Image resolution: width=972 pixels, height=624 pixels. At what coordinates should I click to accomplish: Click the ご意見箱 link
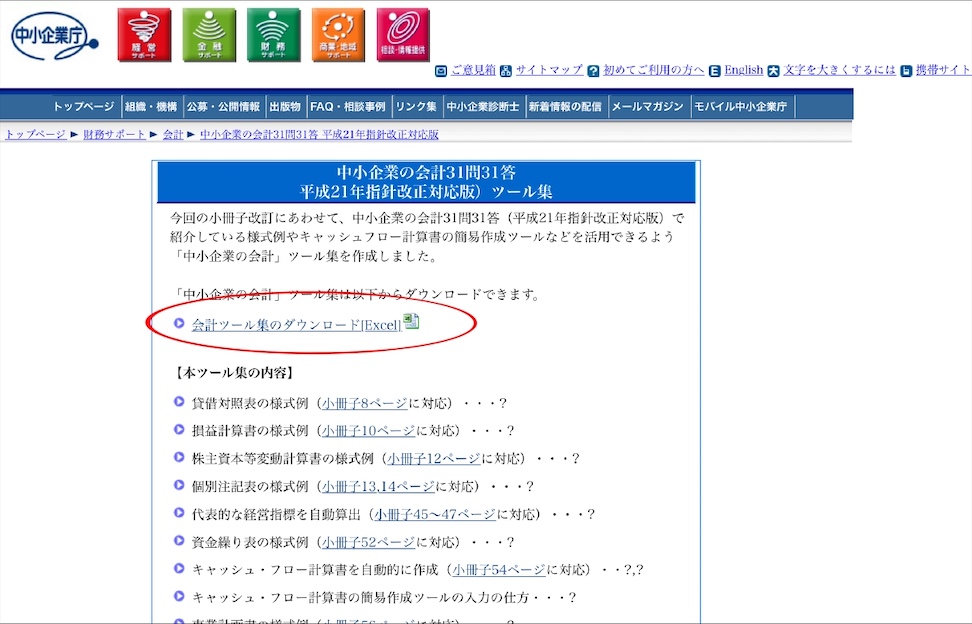point(472,70)
